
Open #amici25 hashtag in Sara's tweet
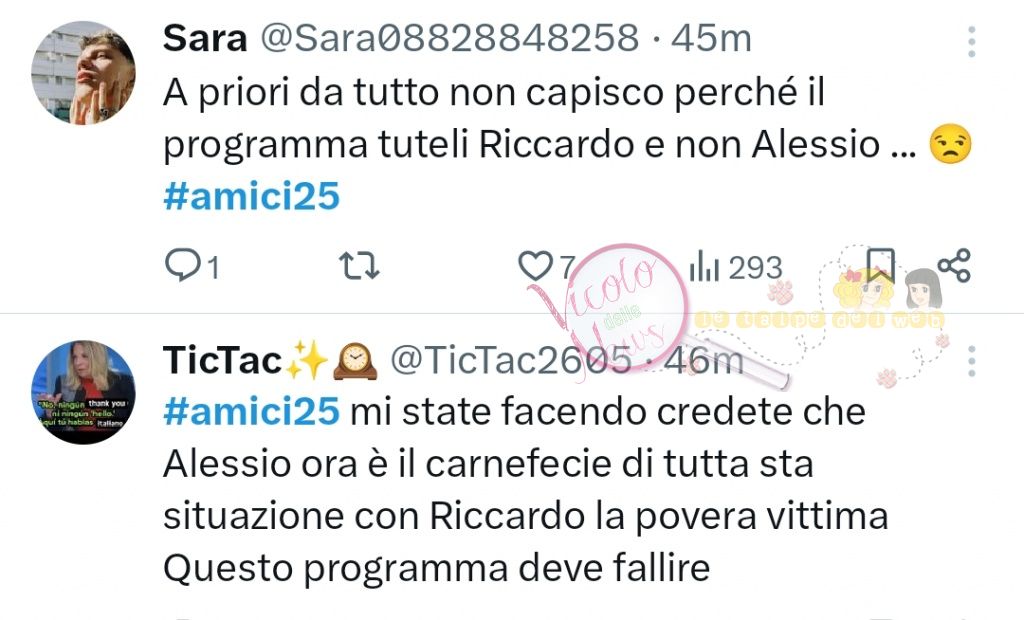[x=251, y=196]
